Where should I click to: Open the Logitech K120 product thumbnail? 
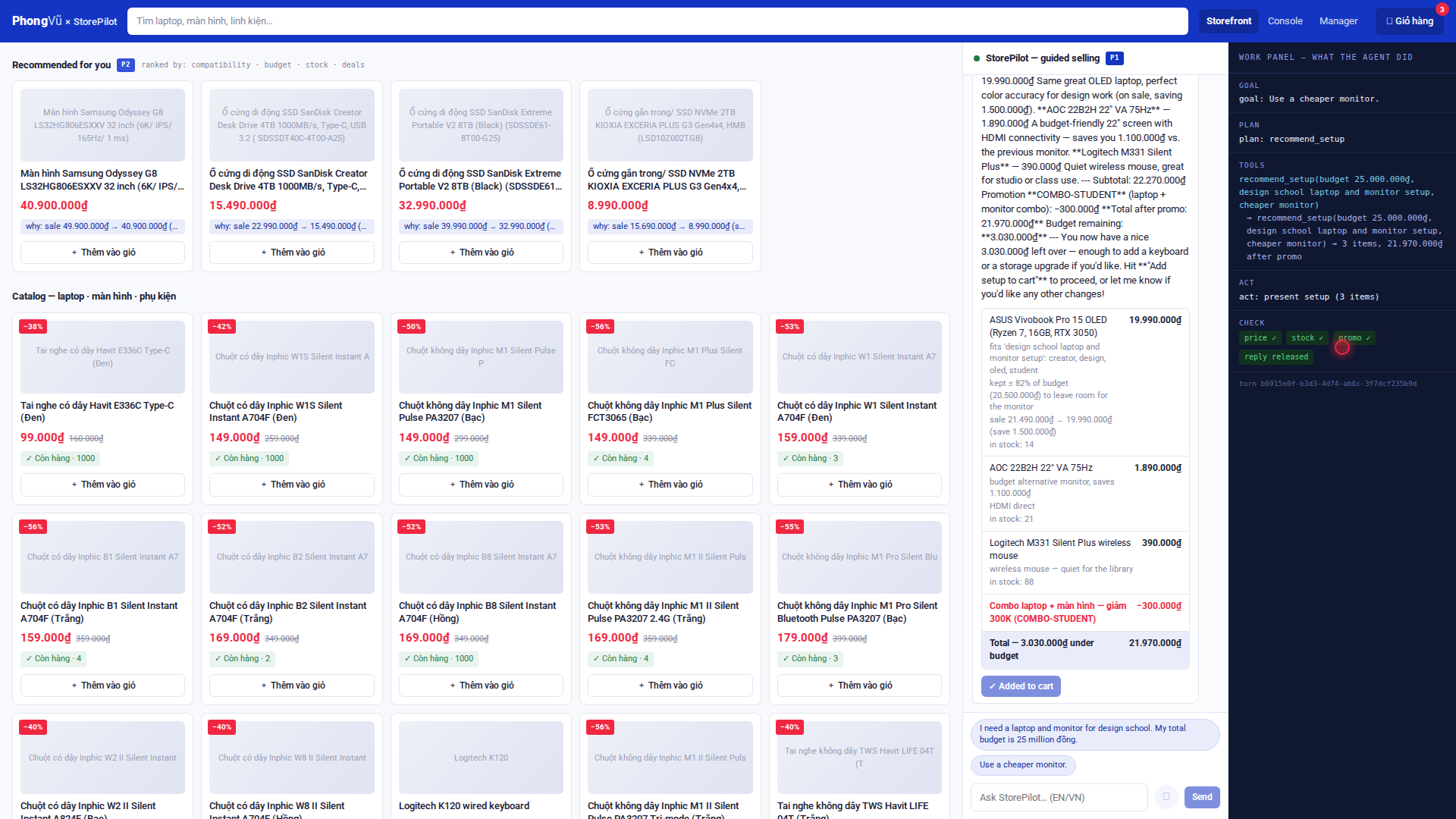(481, 758)
